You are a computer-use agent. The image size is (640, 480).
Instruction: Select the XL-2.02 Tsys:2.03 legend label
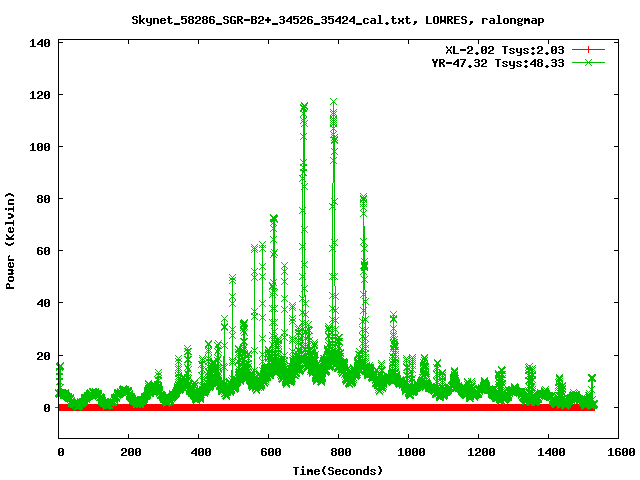(504, 50)
